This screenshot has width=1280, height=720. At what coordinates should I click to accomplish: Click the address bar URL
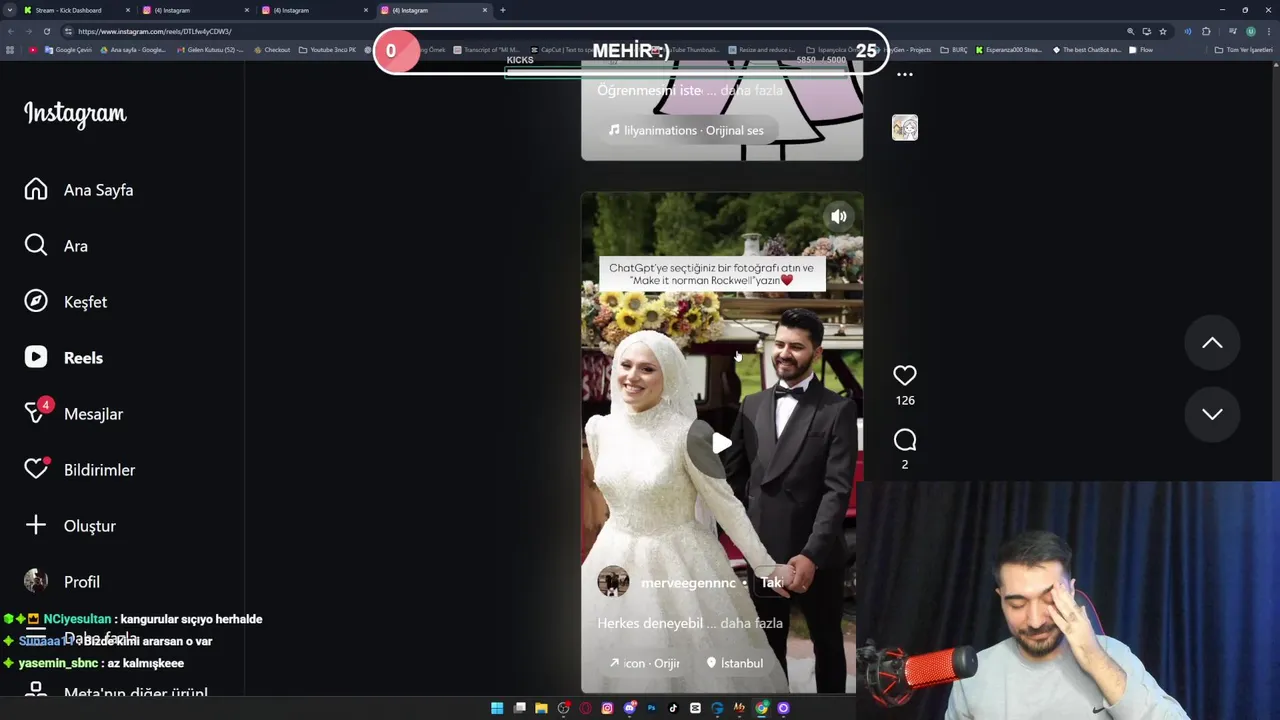click(155, 31)
